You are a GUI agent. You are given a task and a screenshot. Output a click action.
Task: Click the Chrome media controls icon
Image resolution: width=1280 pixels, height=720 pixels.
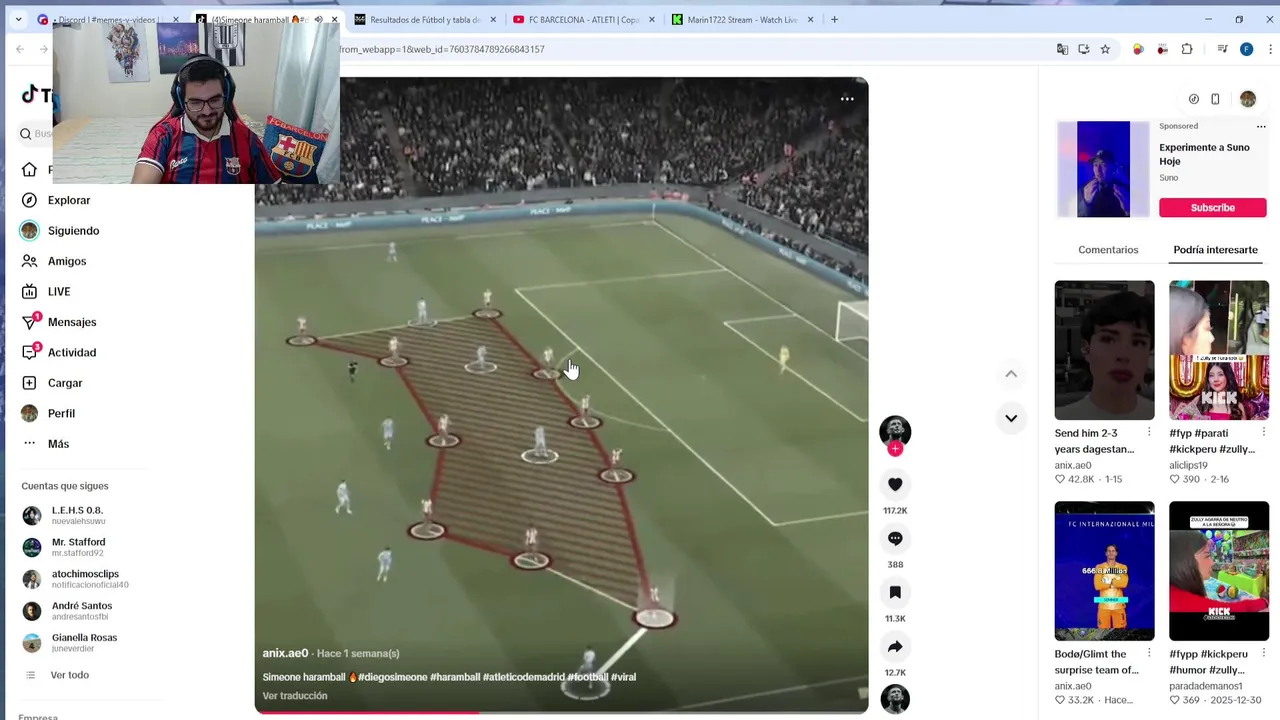tap(1222, 49)
